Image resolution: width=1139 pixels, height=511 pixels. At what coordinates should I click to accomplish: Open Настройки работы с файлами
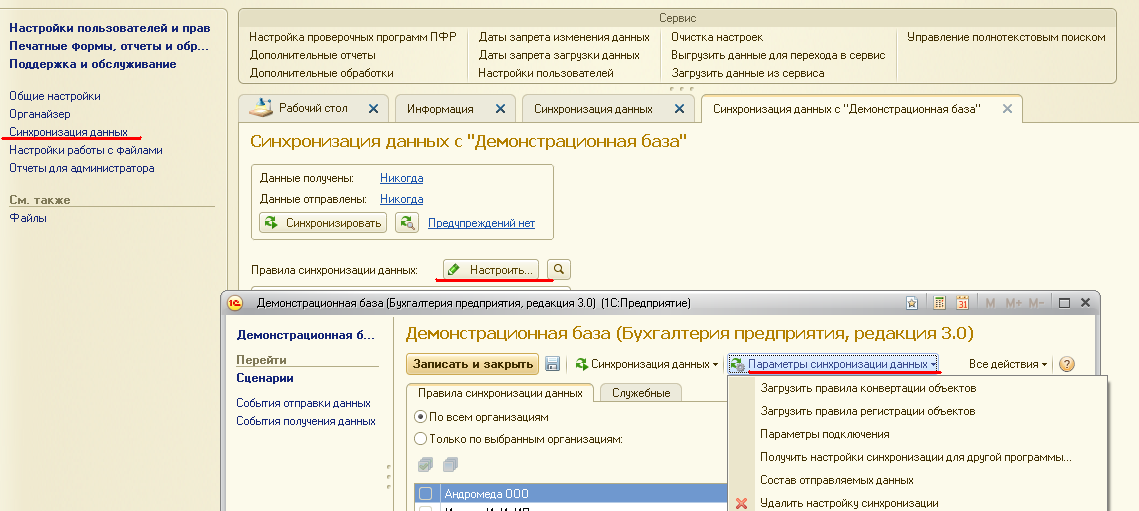(x=86, y=150)
